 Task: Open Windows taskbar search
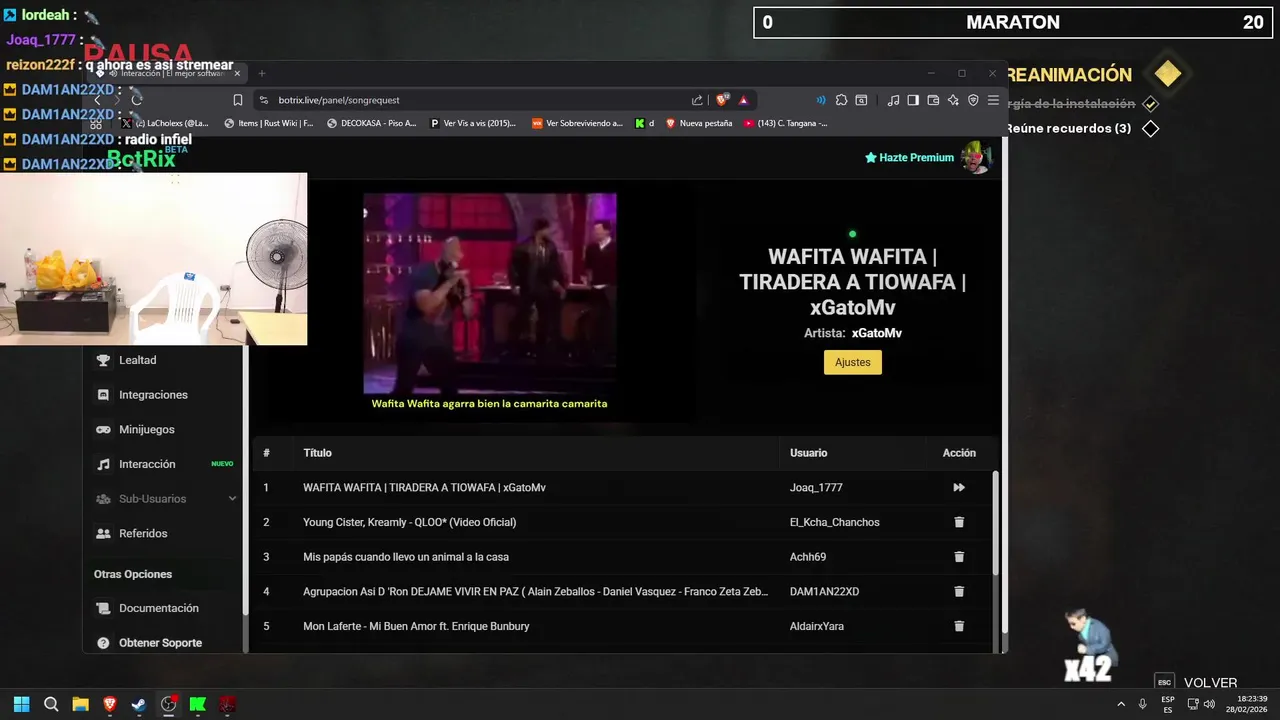tap(51, 704)
